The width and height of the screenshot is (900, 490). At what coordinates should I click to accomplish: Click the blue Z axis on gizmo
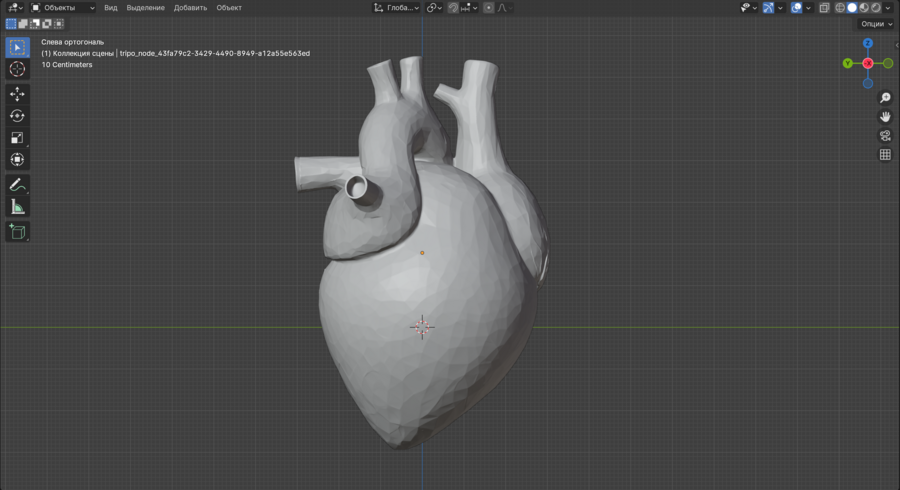[x=868, y=44]
